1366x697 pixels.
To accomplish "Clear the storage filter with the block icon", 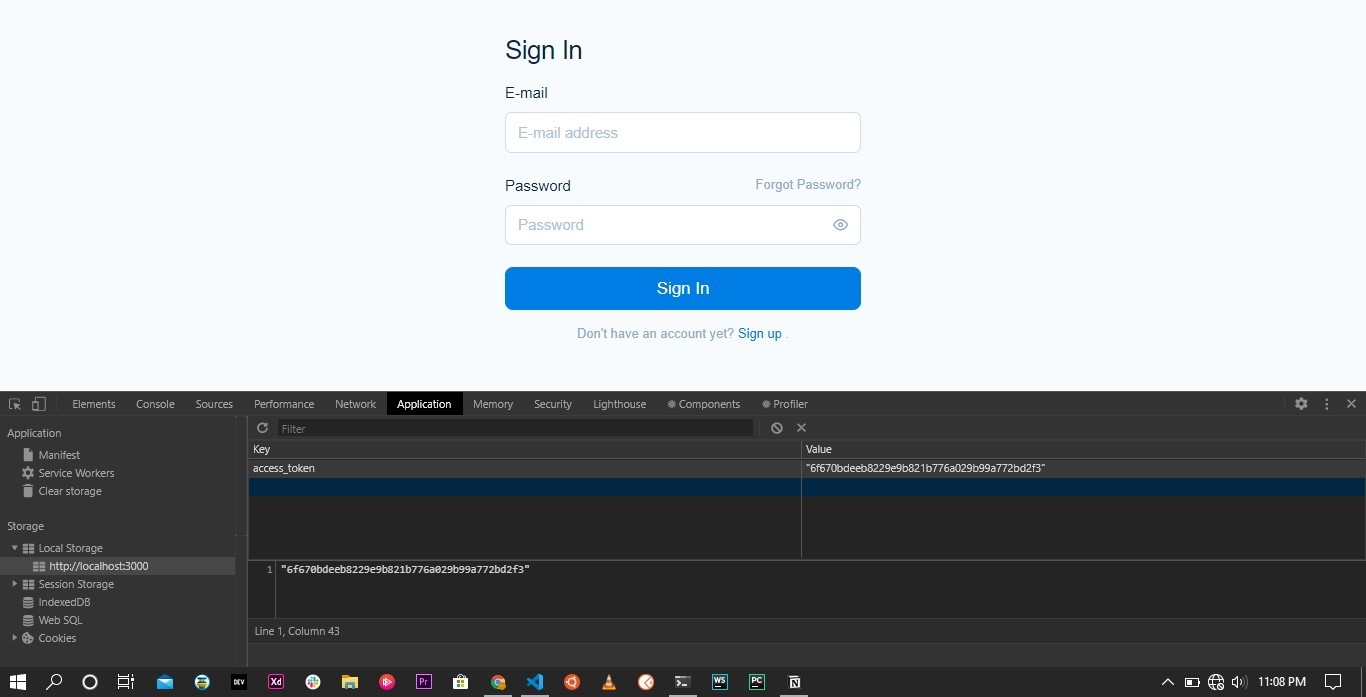I will point(777,428).
